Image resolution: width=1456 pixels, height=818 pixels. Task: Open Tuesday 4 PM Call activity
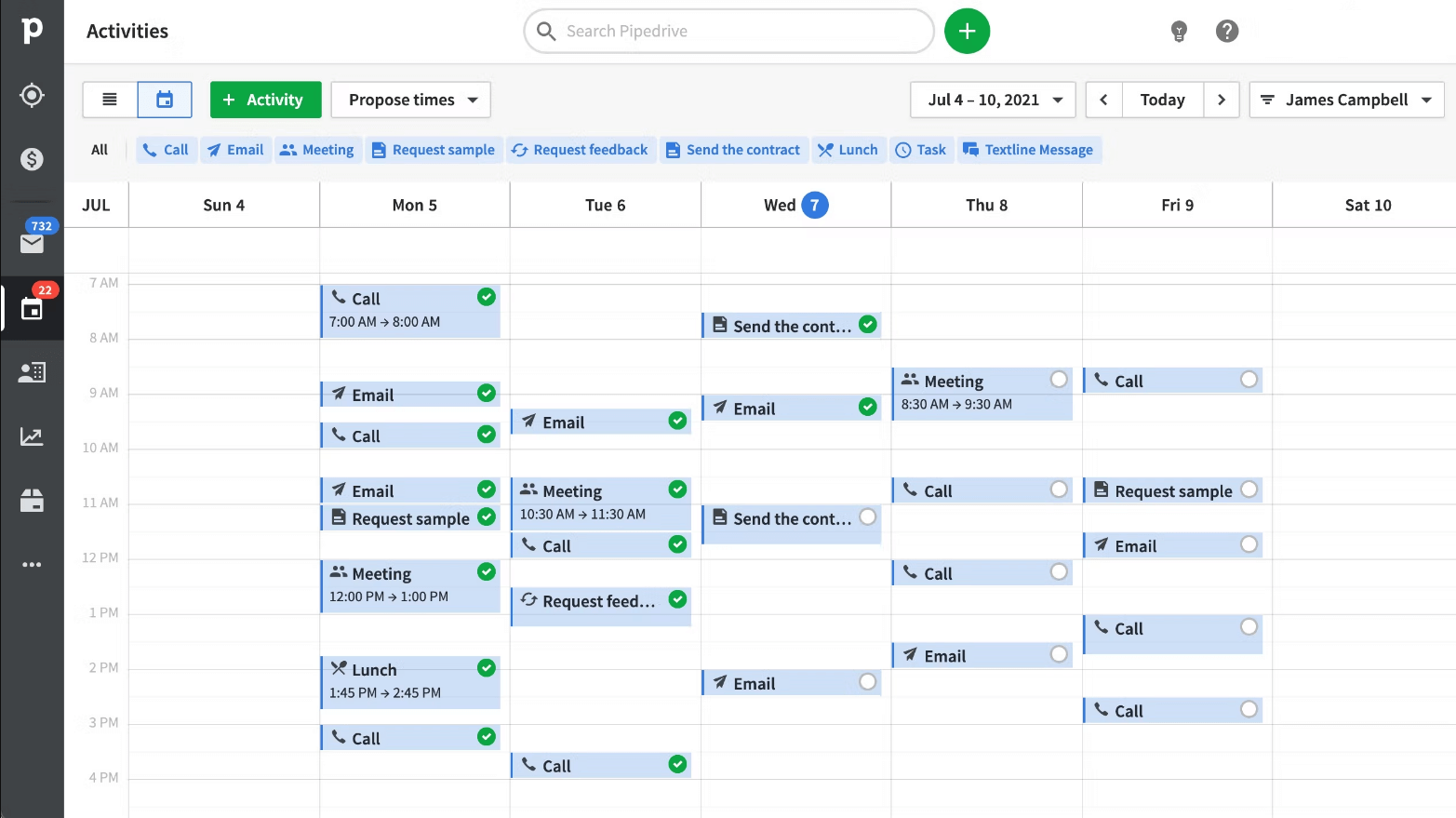(601, 765)
